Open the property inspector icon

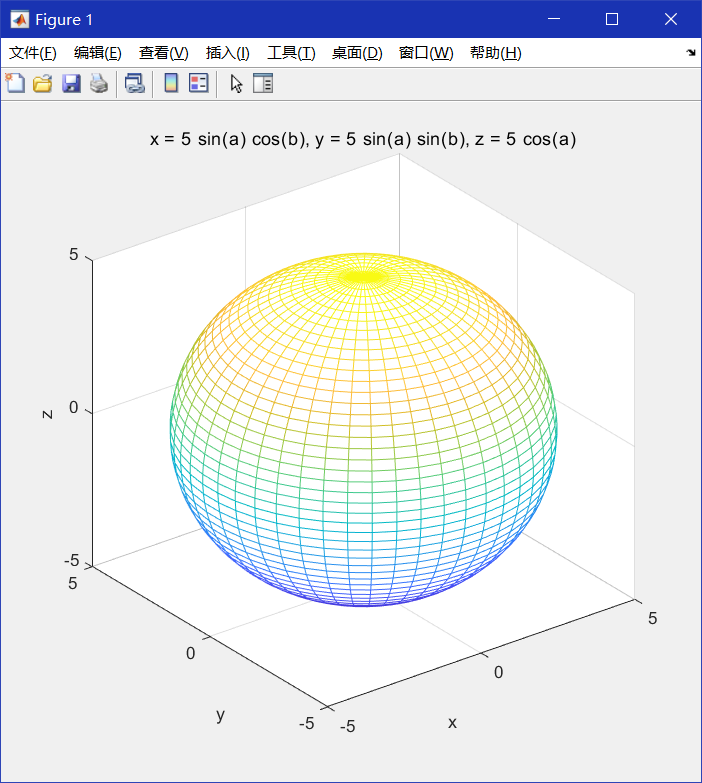point(263,83)
